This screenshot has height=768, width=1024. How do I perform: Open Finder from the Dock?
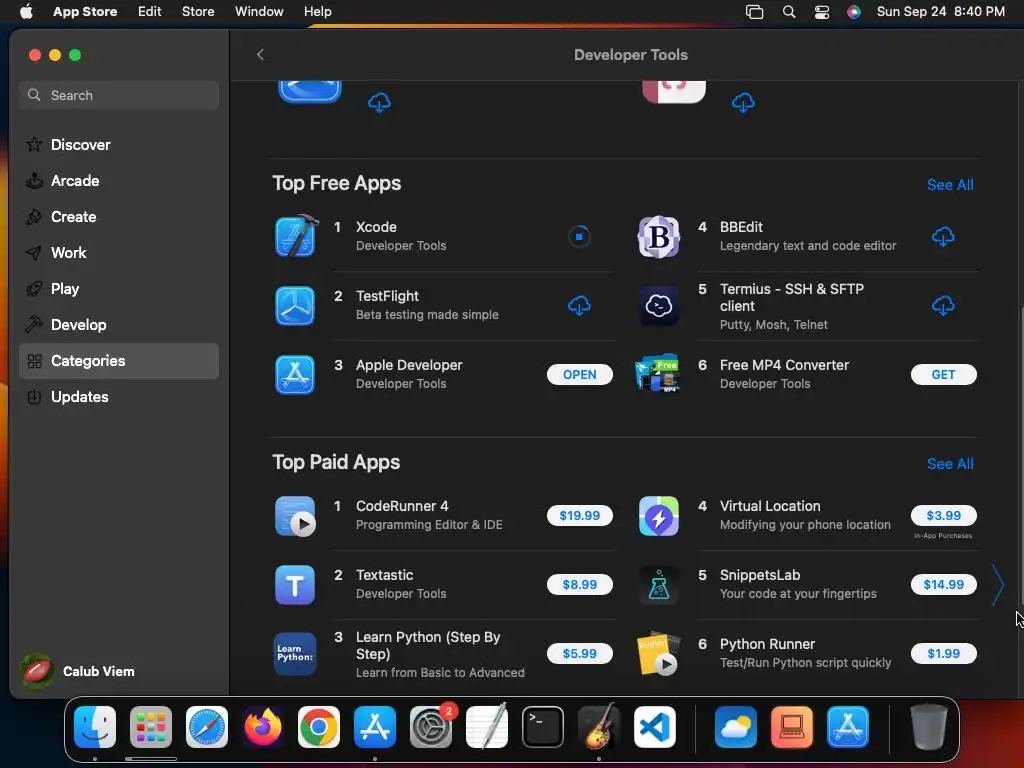tap(95, 727)
